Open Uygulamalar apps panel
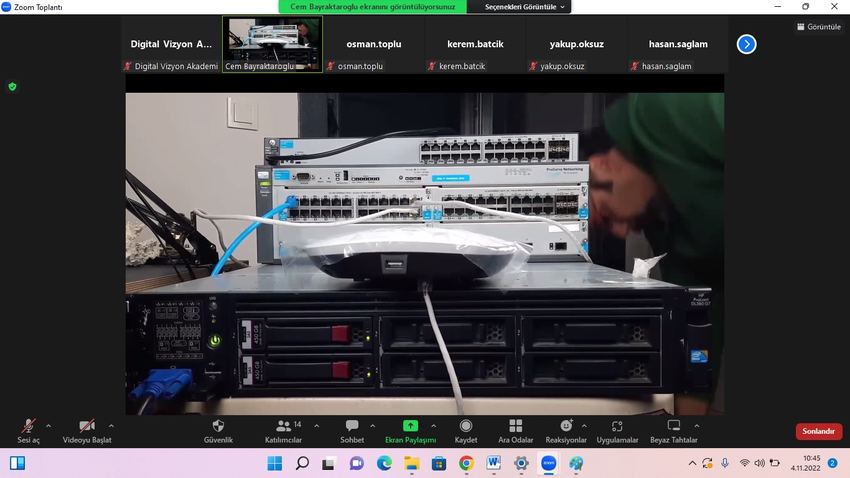Screen dimensions: 850x478 pyautogui.click(x=617, y=431)
